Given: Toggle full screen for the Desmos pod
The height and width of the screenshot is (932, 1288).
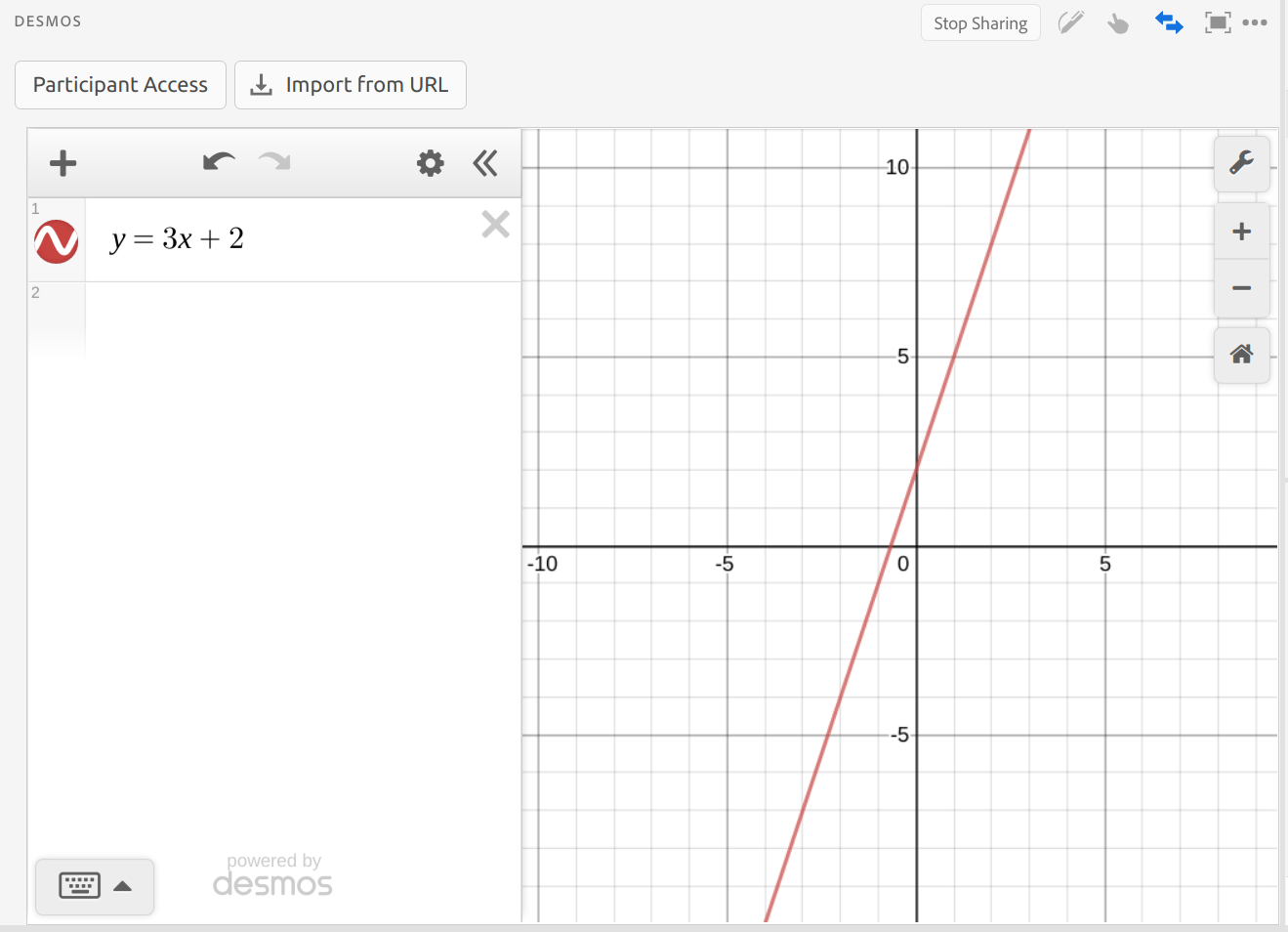Looking at the screenshot, I should [x=1218, y=22].
